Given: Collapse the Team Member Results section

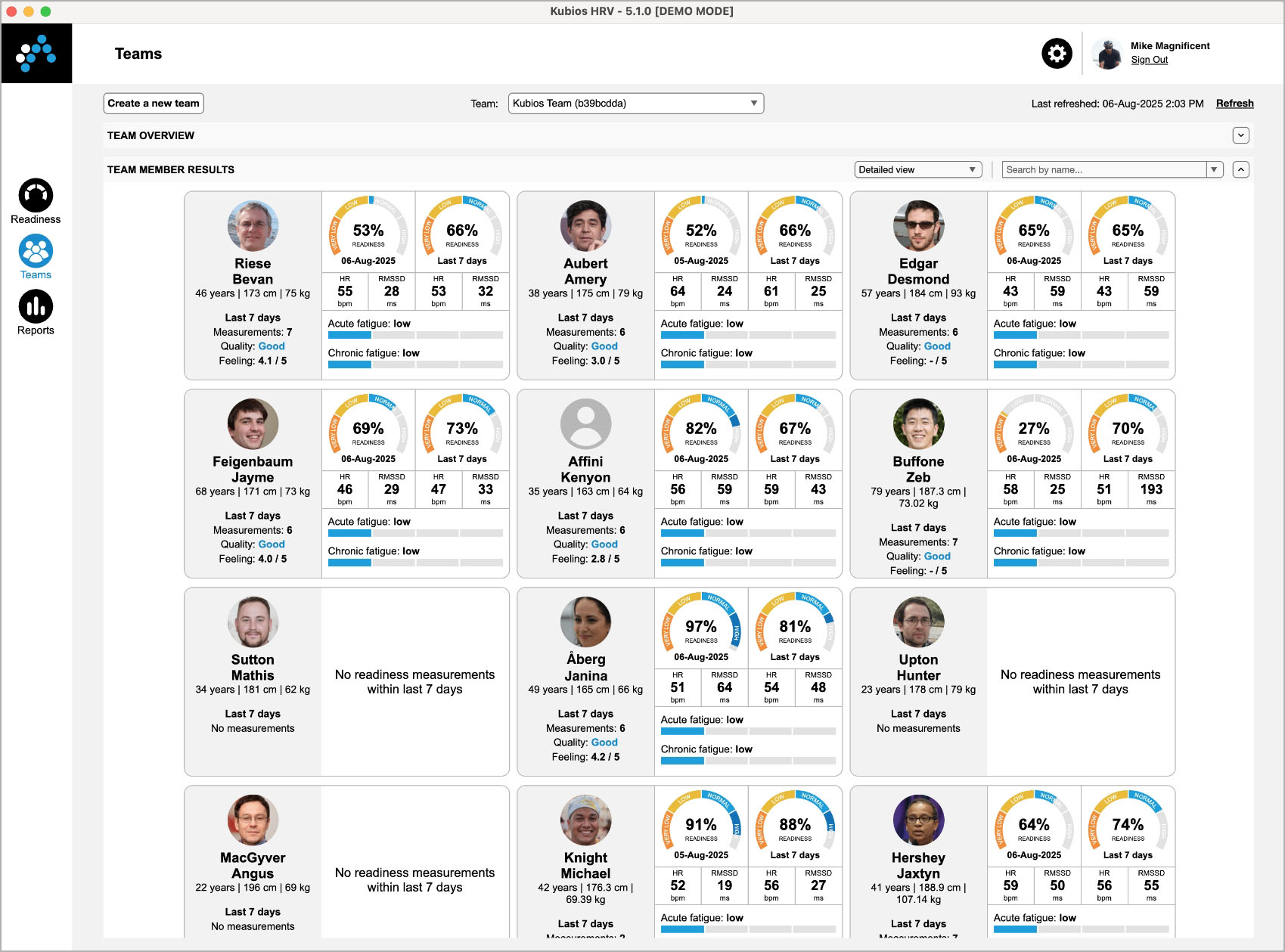Looking at the screenshot, I should point(1240,169).
